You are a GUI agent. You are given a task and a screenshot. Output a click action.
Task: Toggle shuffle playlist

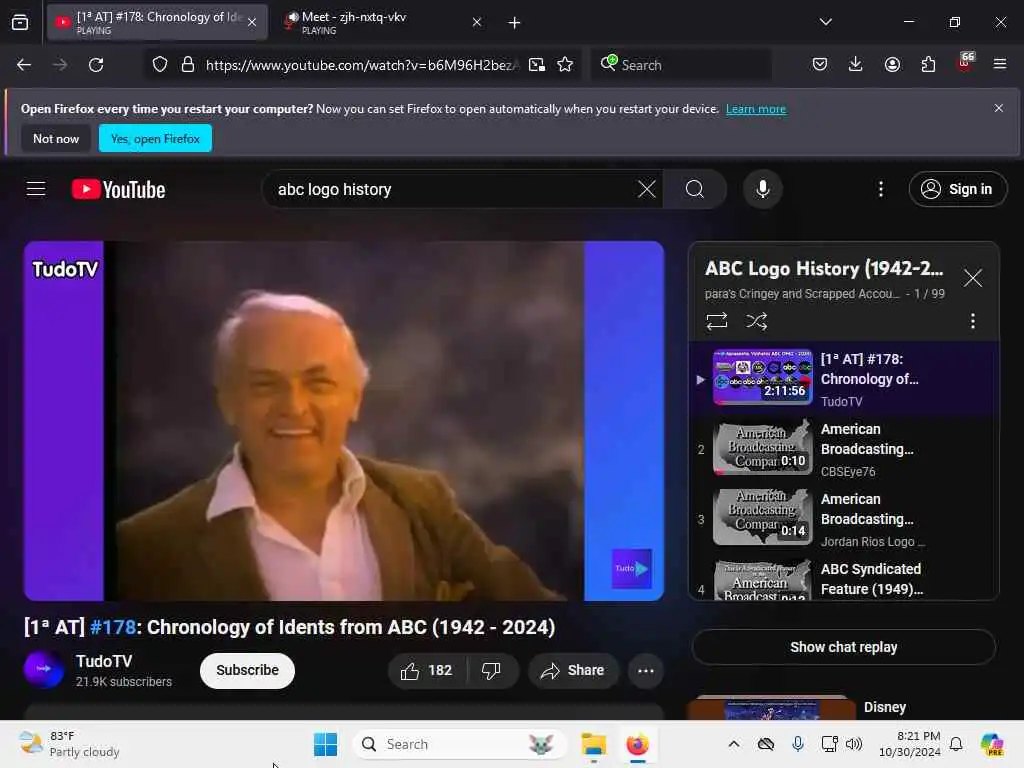756,321
